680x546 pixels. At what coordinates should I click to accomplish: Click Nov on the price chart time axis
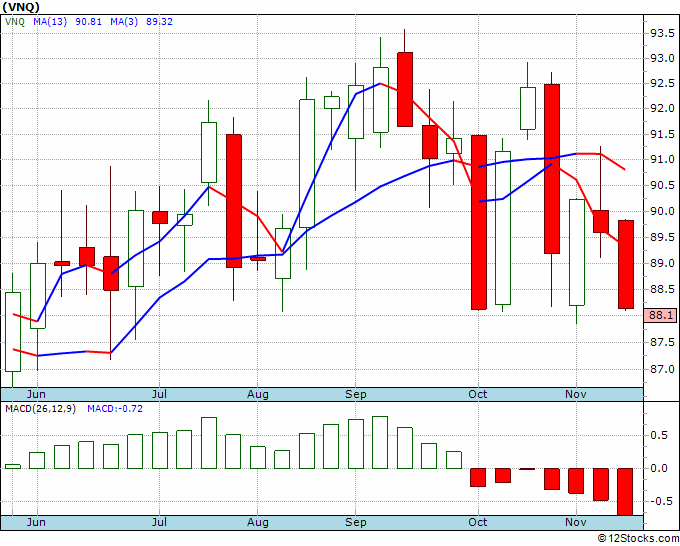coord(576,394)
